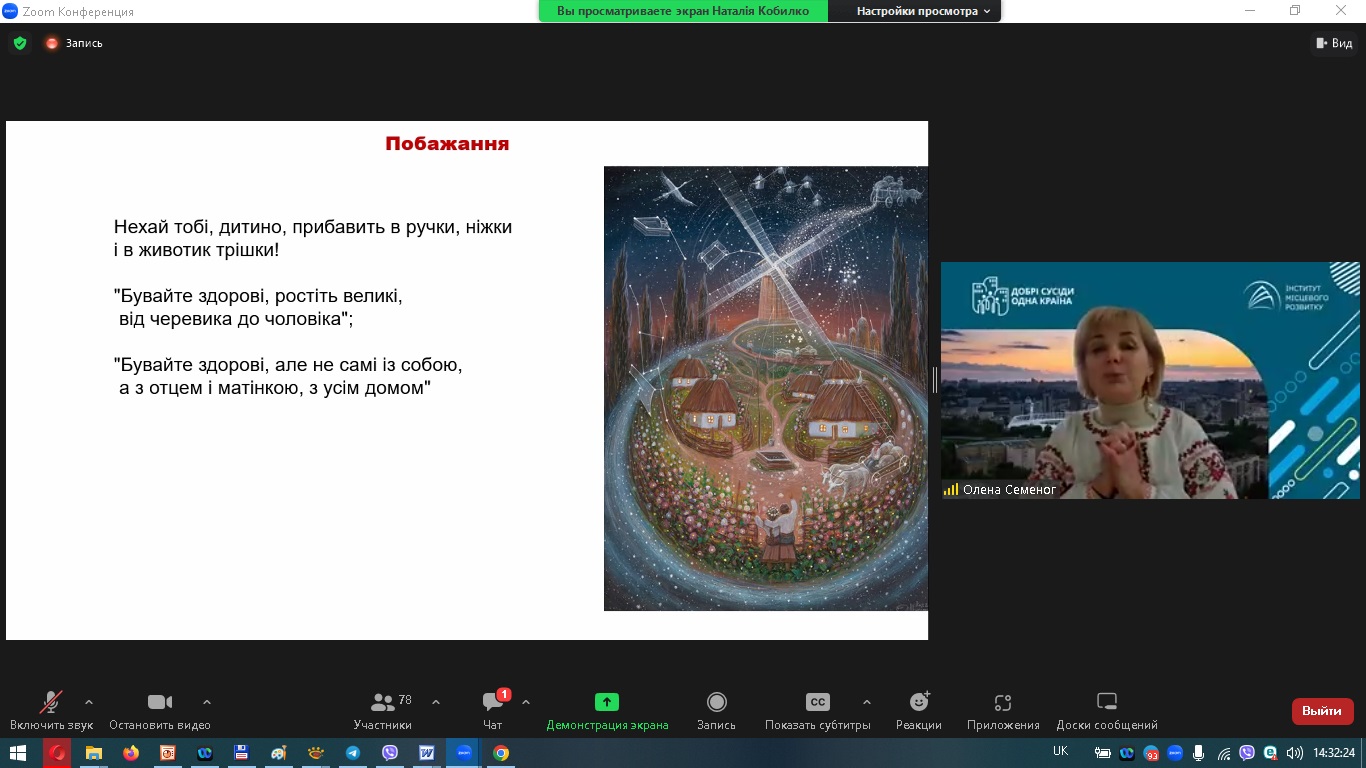This screenshot has width=1366, height=768.
Task: Expand the subtitles options arrow
Action: 866,701
